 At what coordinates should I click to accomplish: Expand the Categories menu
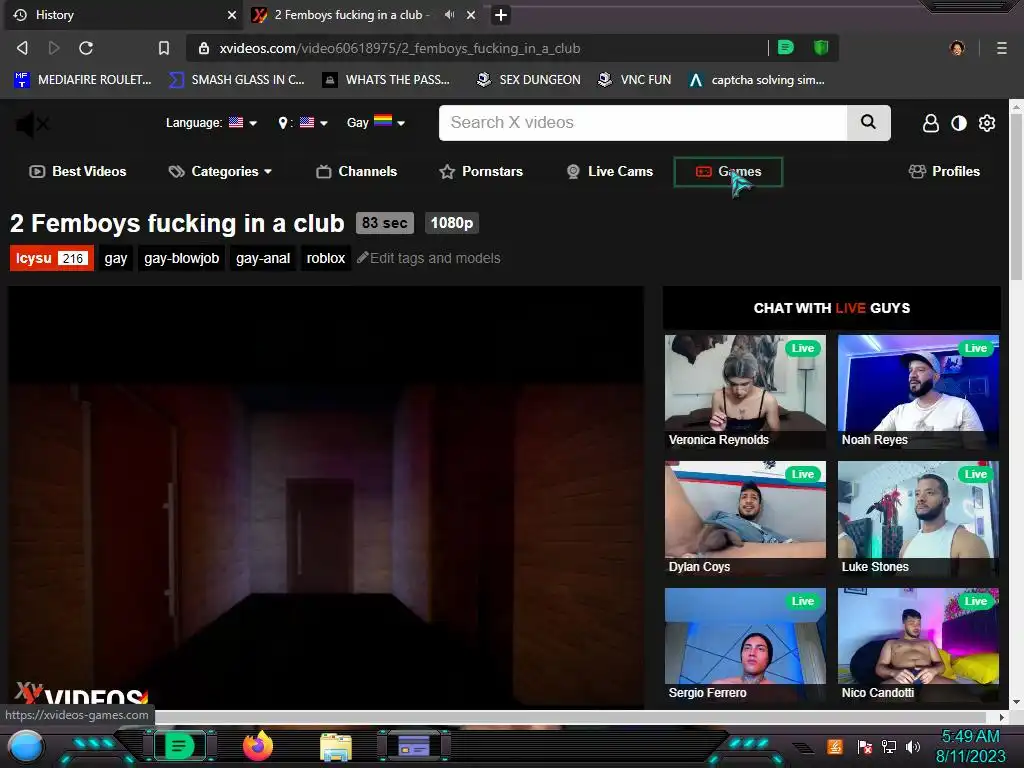pyautogui.click(x=220, y=172)
